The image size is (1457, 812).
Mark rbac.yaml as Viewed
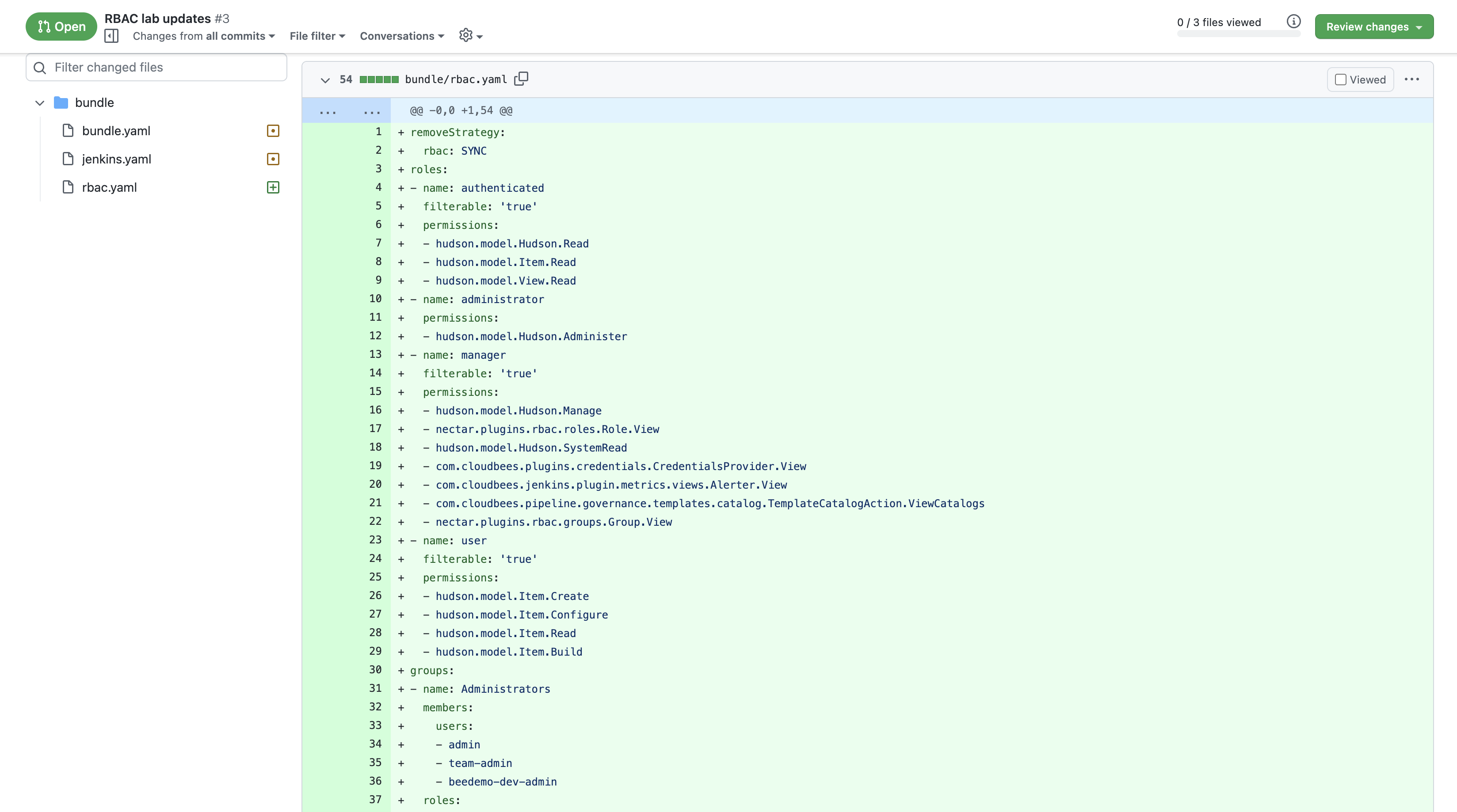click(1340, 80)
